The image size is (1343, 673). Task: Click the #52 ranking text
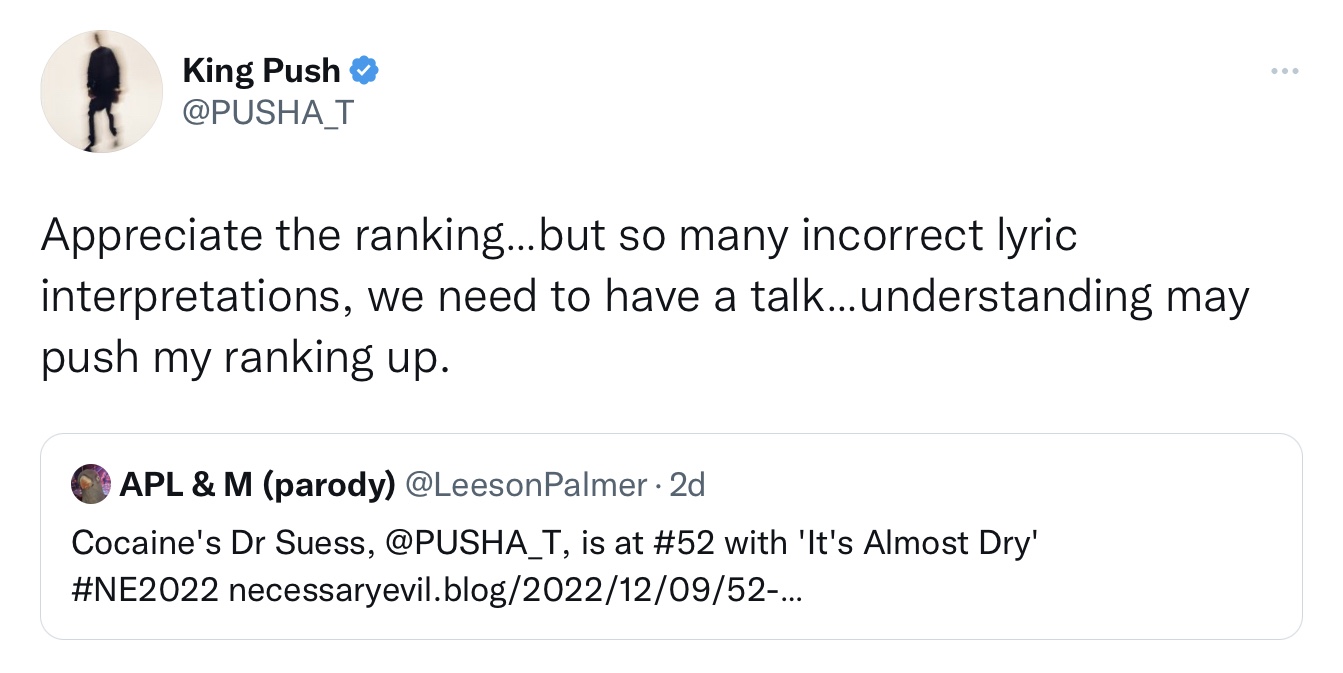click(x=684, y=542)
